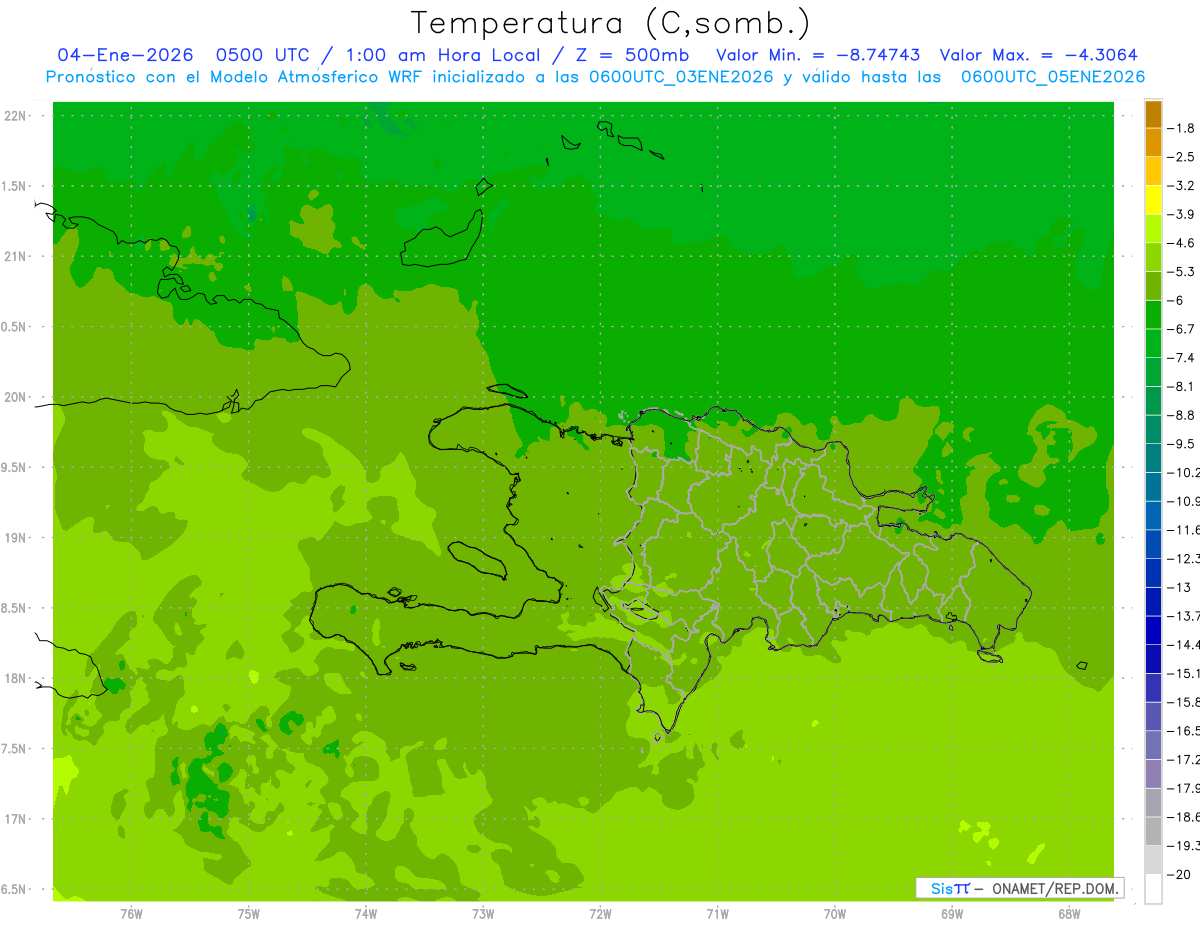Screen dimensions: 1200x927
Task: Click the "-7.4" colorbar label
Action: (1183, 358)
